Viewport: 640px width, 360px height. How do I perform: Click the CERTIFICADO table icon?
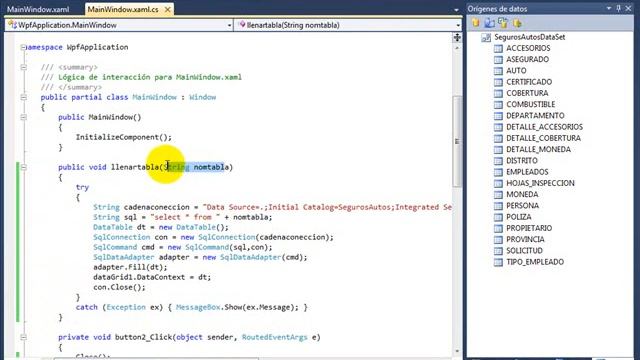(498, 82)
